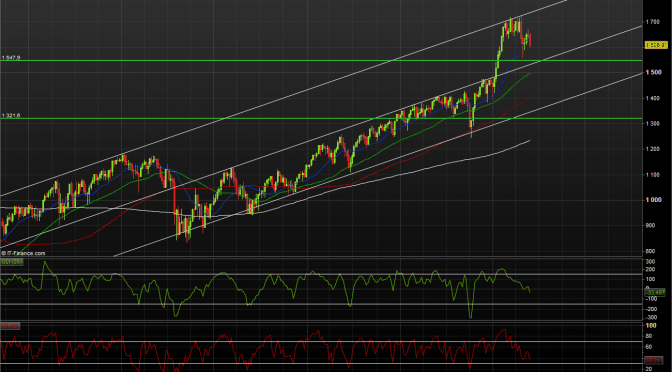
Task: Click the 300 label on CCI axis
Action: 651,261
